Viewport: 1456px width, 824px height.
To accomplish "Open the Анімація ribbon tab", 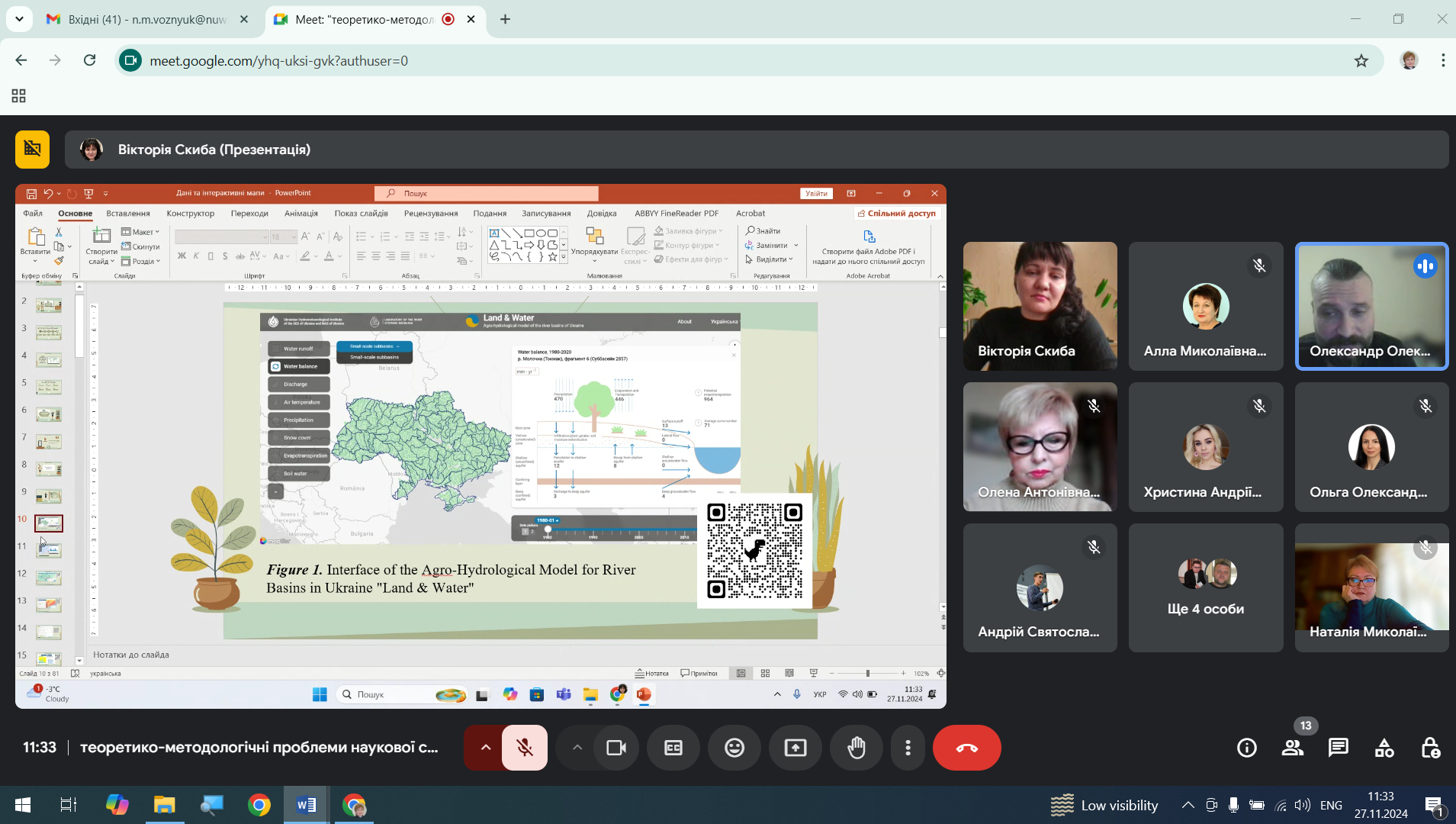I will coord(301,214).
